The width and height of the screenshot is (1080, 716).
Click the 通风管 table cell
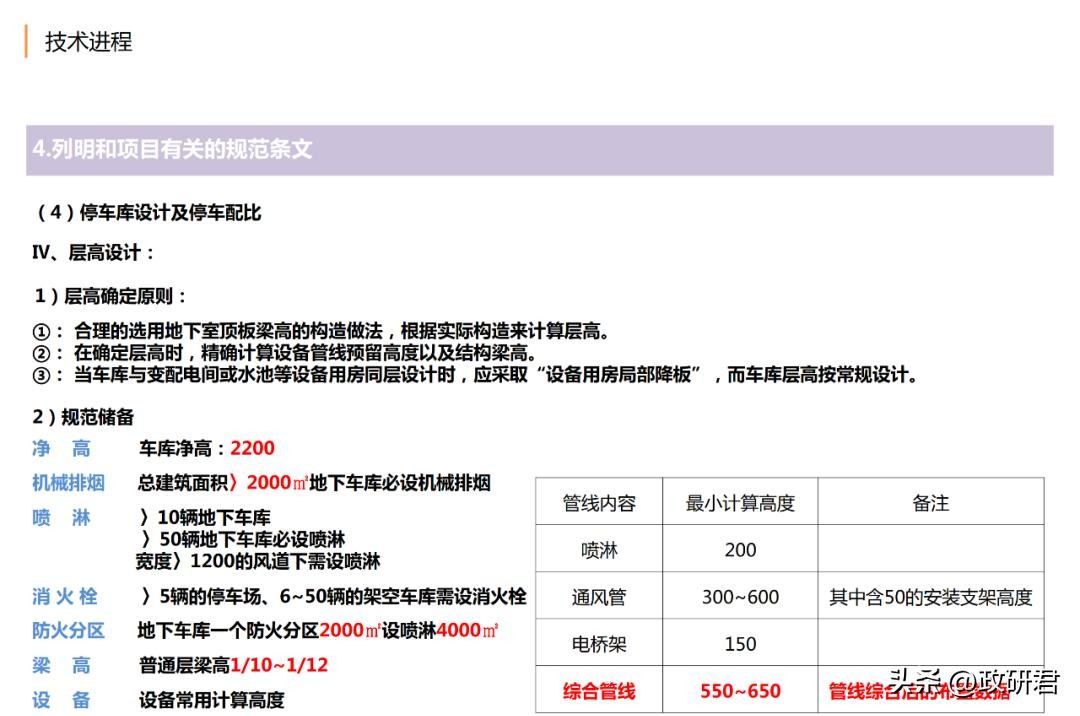599,597
